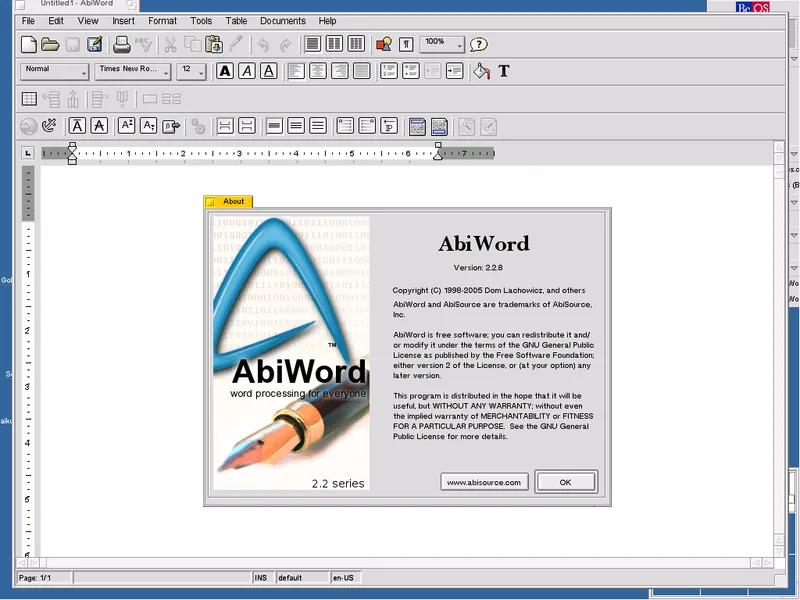Apply strikethrough A formatting
800x600 pixels.
point(99,126)
